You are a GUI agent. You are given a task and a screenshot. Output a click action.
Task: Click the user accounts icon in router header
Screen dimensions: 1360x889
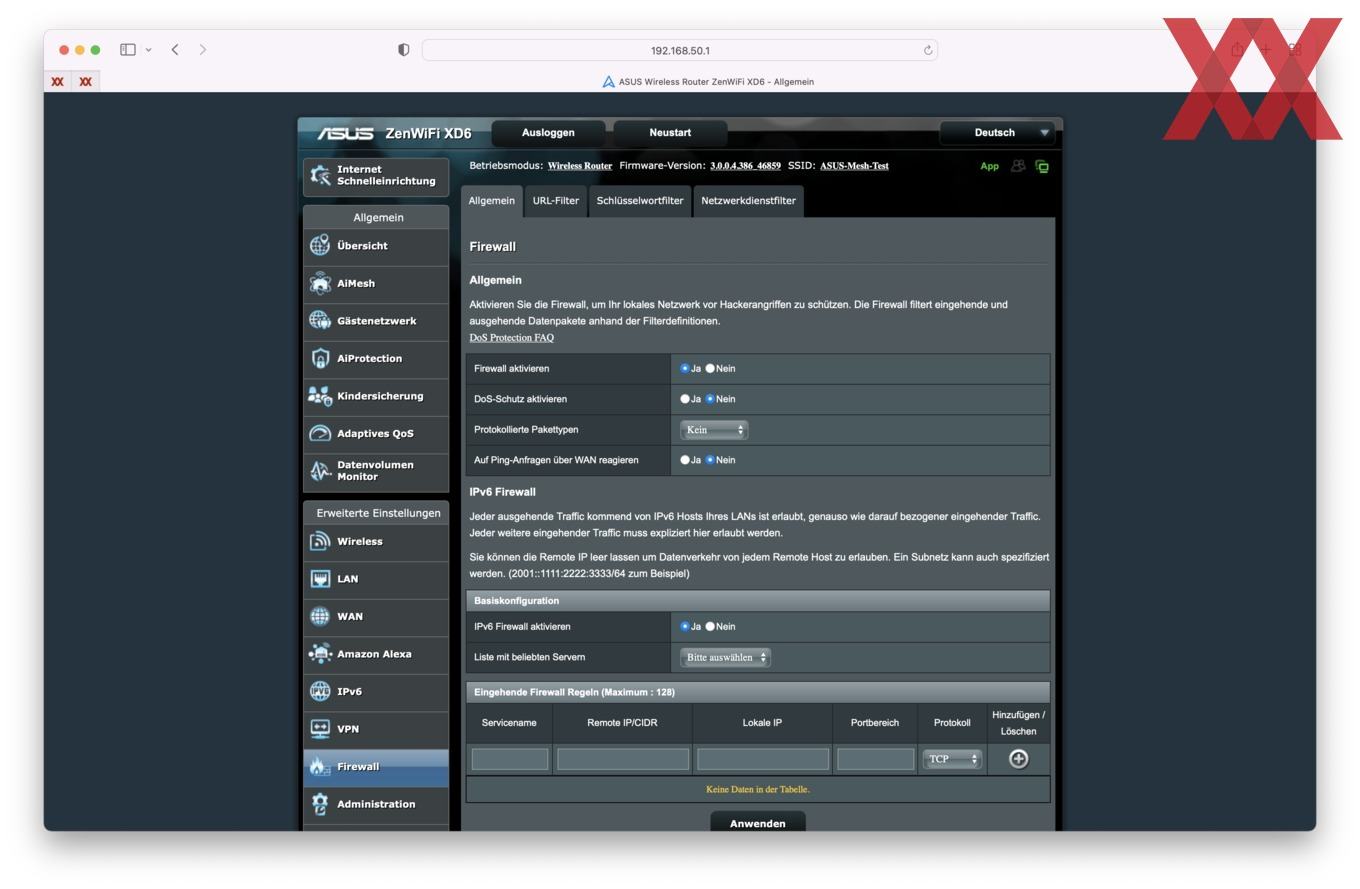pos(1018,166)
